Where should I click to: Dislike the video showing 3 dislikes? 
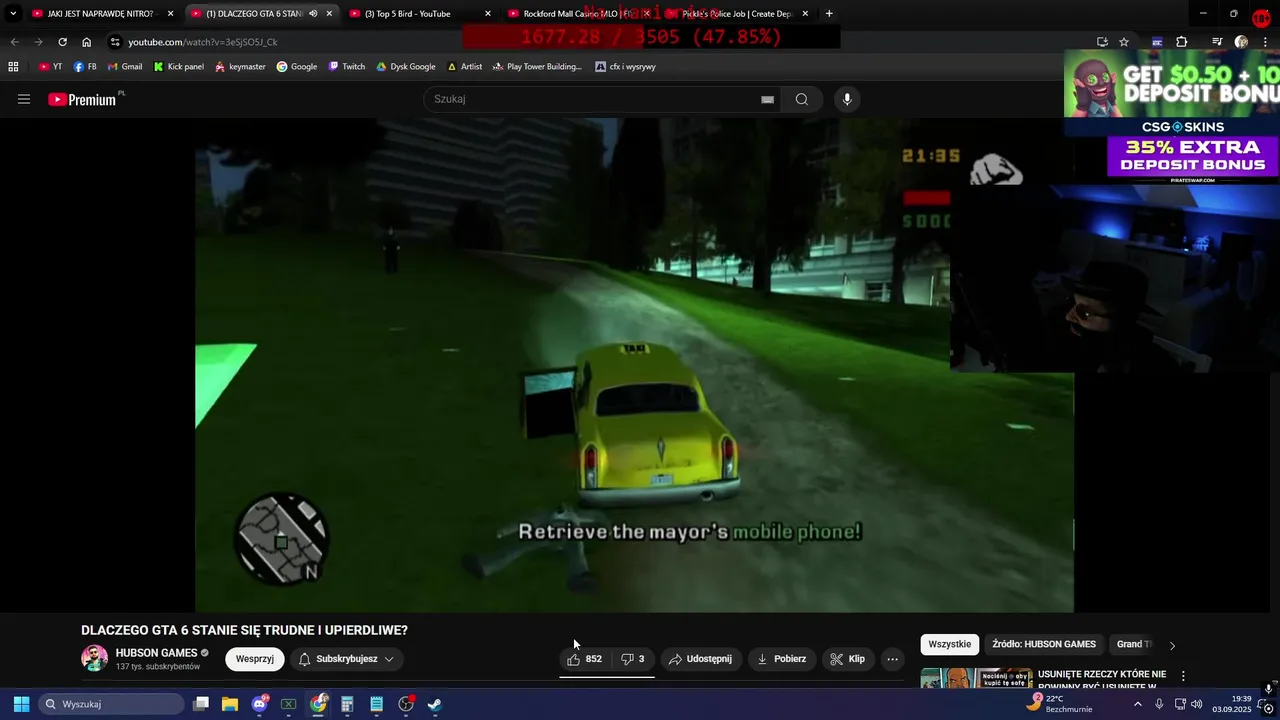pyautogui.click(x=633, y=659)
